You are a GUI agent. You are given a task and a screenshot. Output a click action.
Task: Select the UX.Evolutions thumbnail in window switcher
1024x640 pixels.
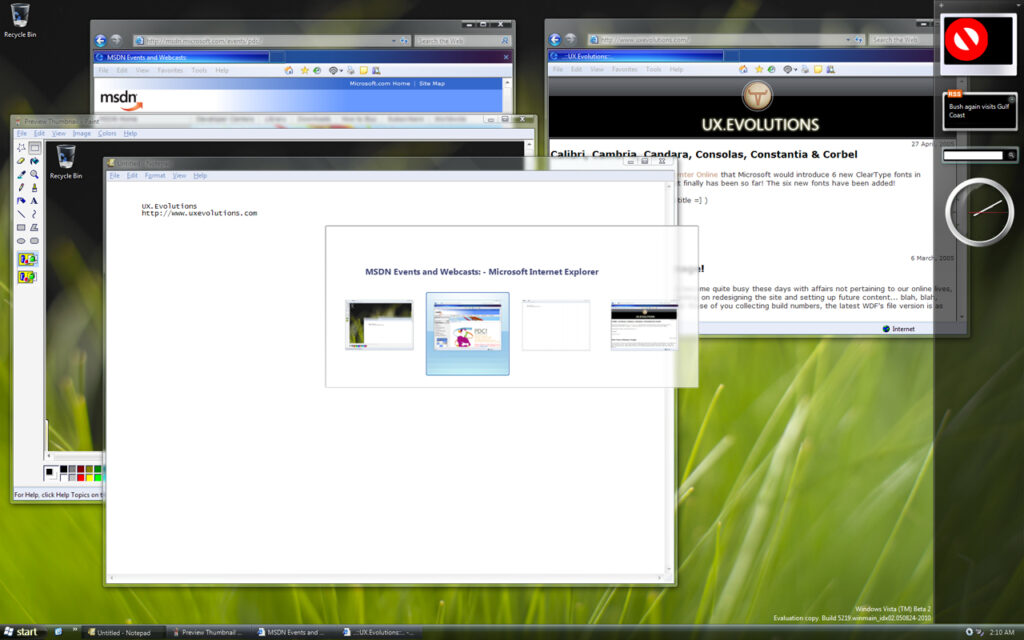coord(644,325)
